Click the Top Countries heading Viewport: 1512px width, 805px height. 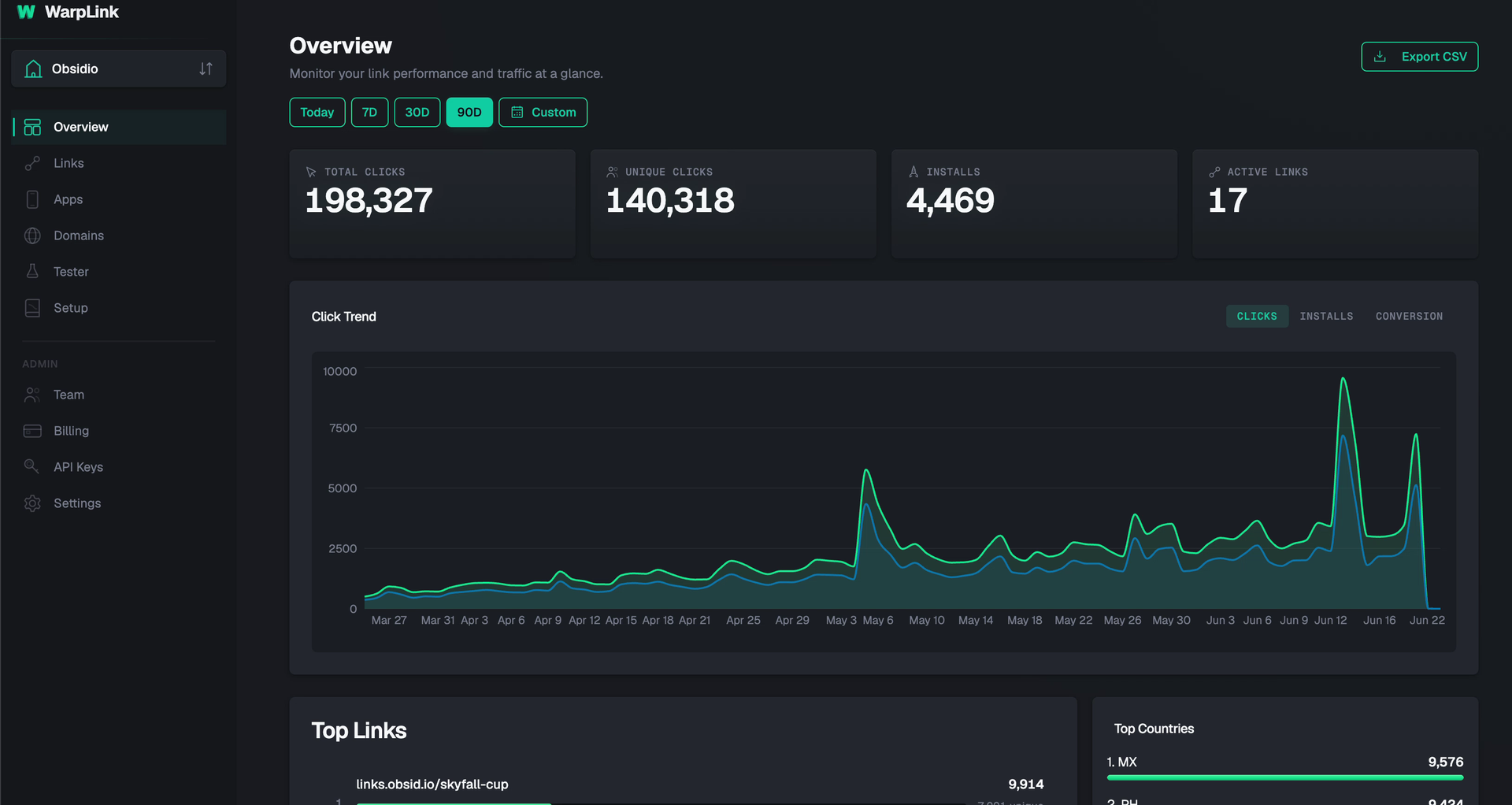point(1154,729)
